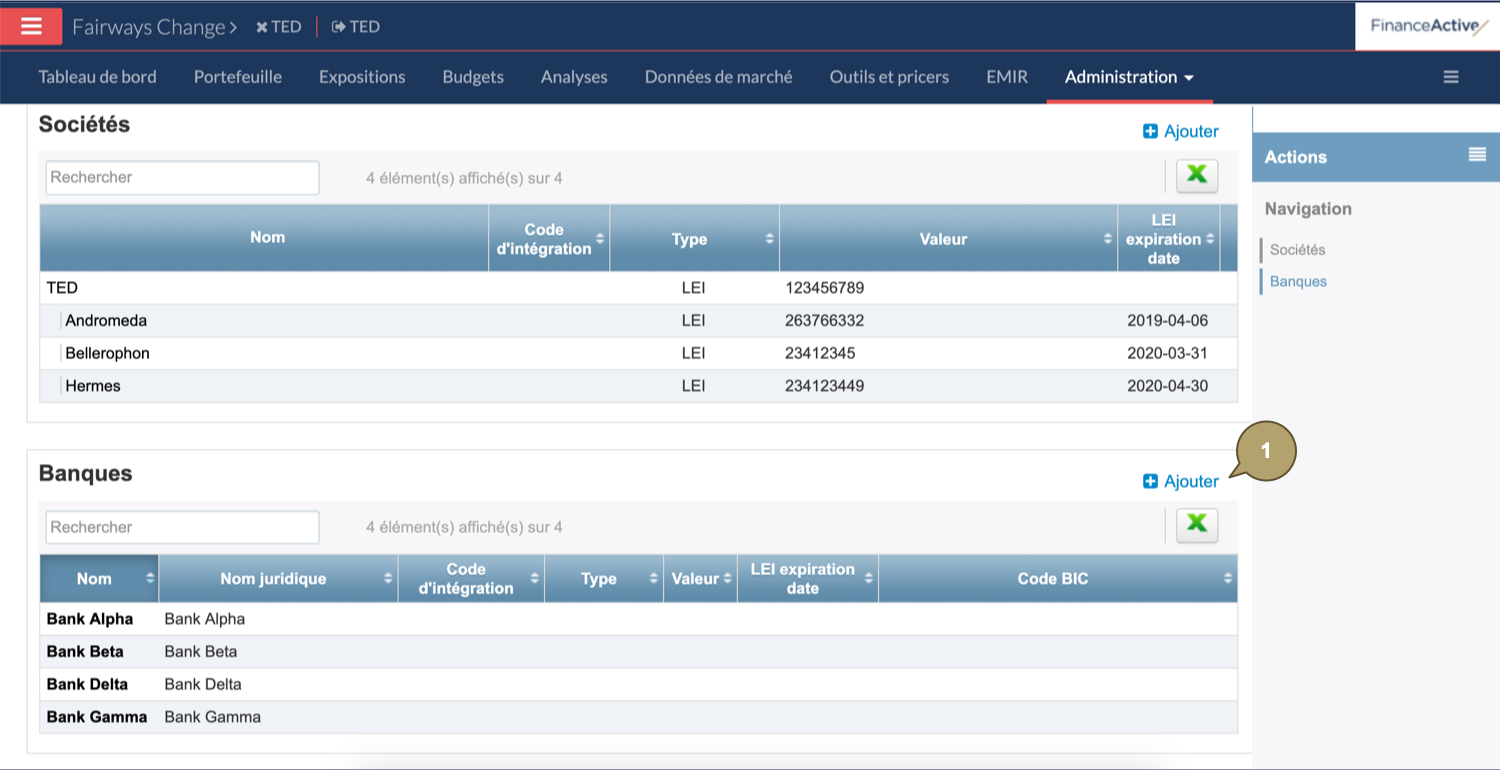Viewport: 1500px width, 770px height.
Task: Click Bank Alpha legal name cell
Action: pos(205,619)
